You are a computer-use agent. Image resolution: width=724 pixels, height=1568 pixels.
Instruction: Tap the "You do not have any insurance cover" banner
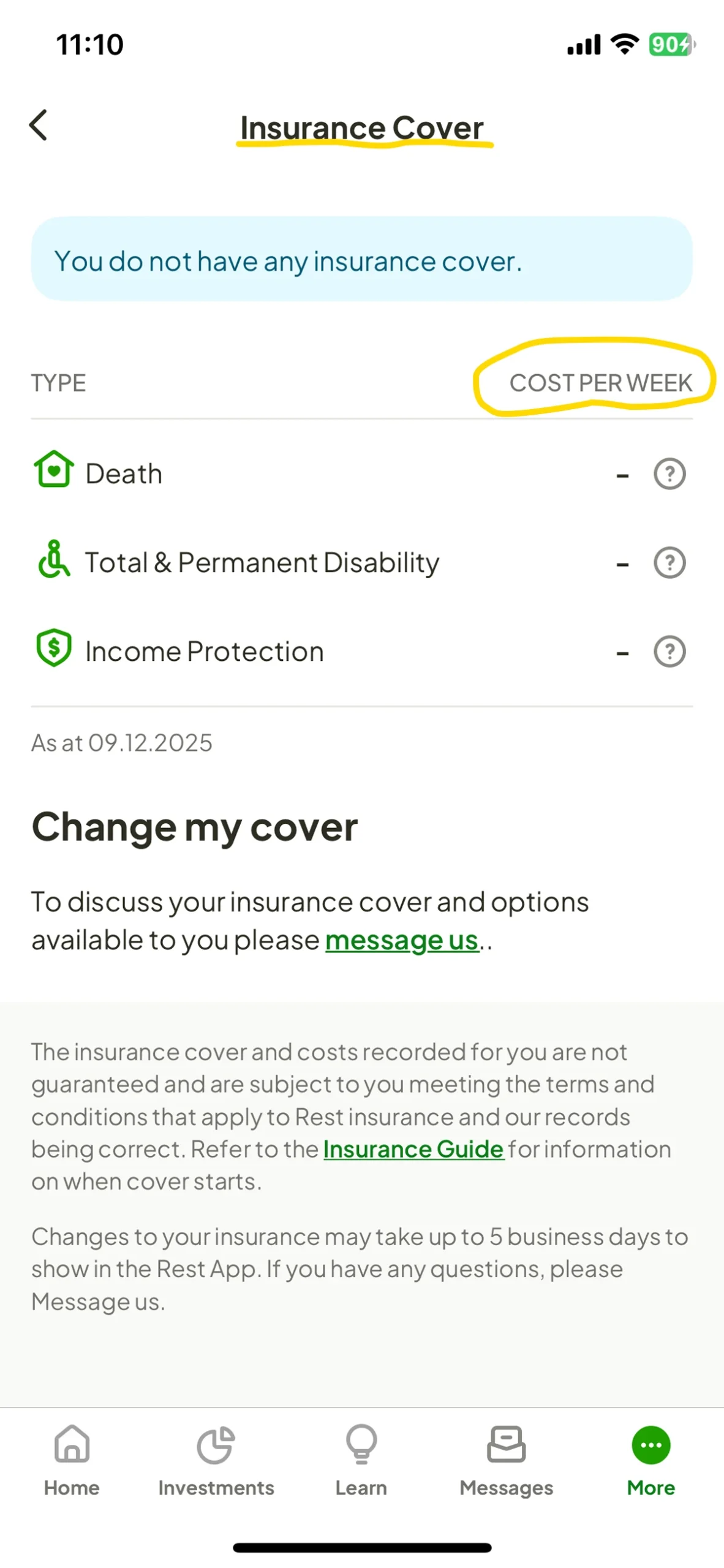coord(361,259)
